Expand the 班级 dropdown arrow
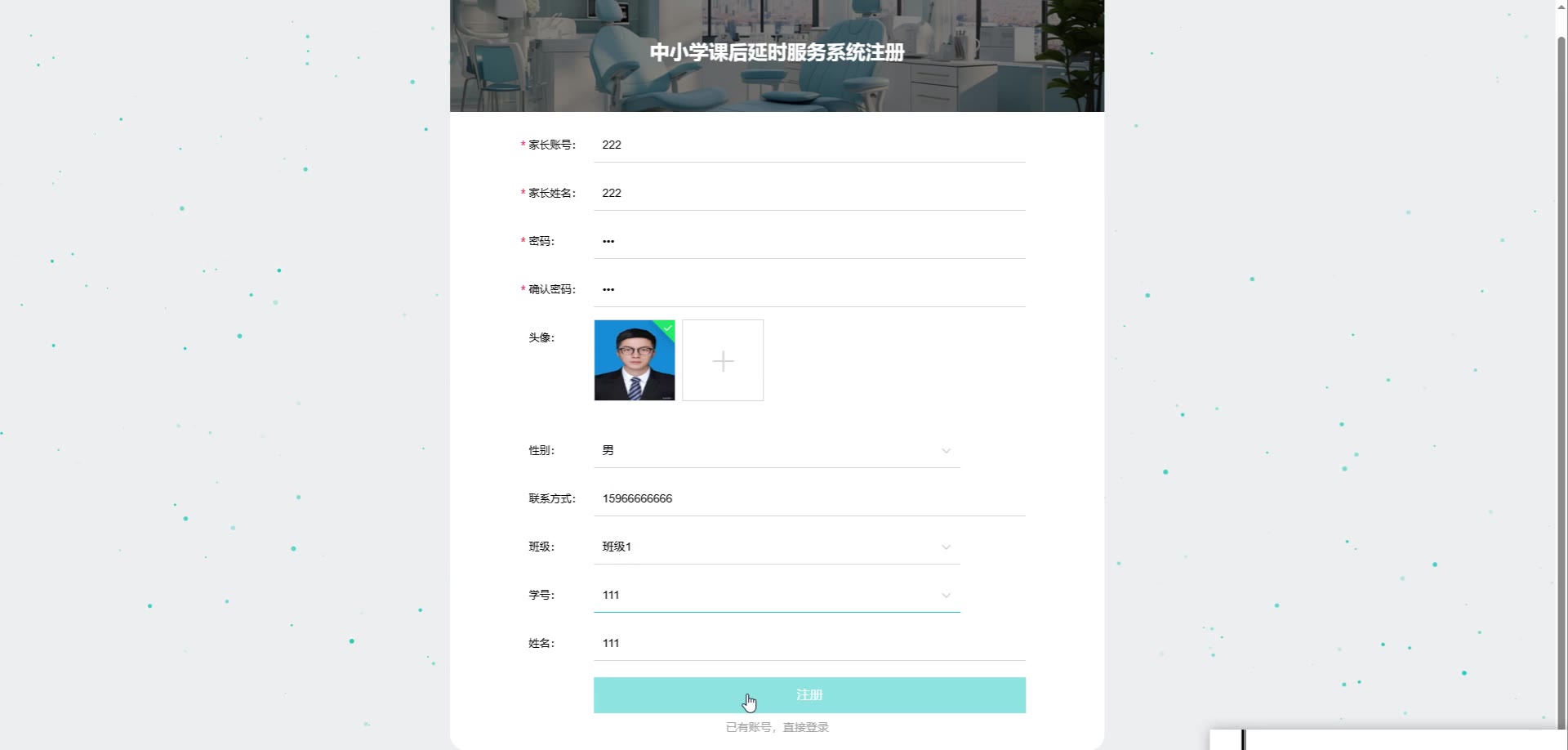 pos(946,547)
